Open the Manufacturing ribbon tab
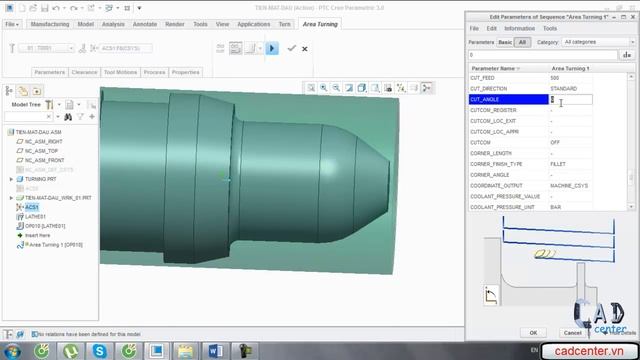 50,24
